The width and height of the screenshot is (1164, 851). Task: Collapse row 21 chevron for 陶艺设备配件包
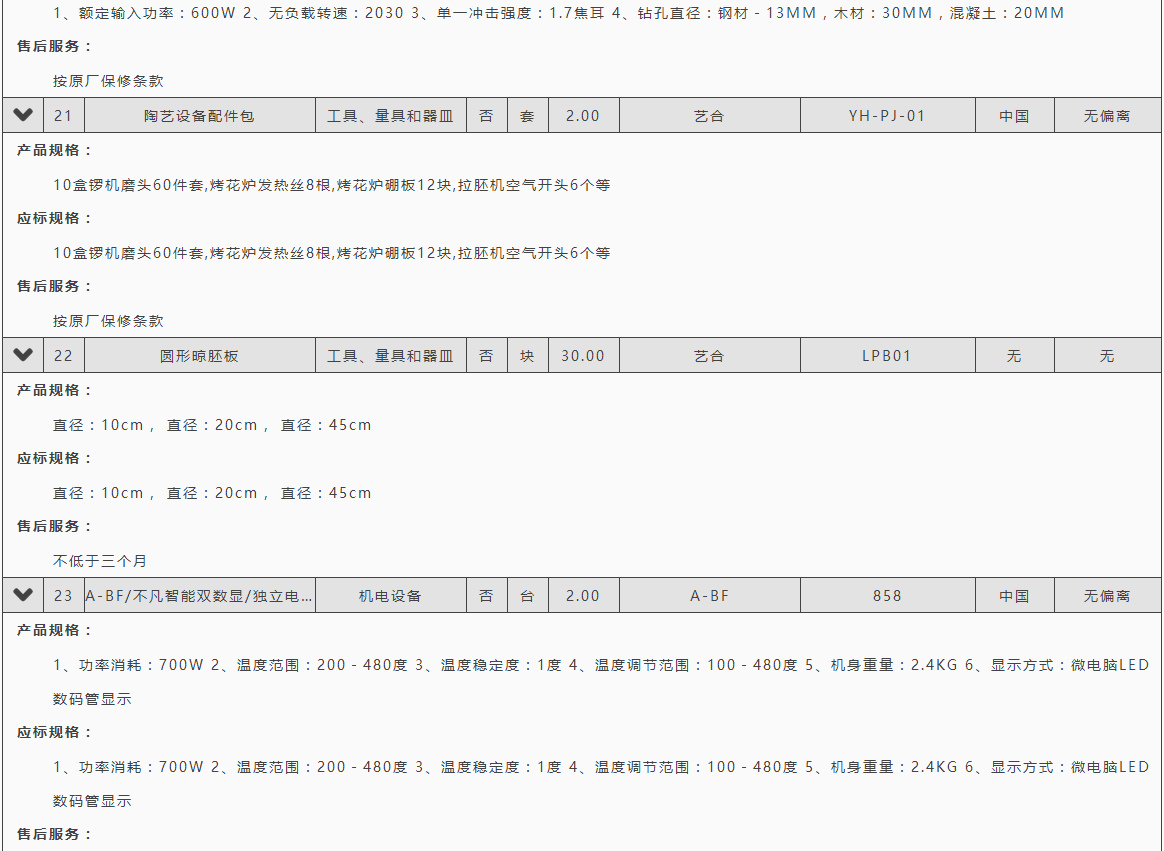(x=23, y=115)
